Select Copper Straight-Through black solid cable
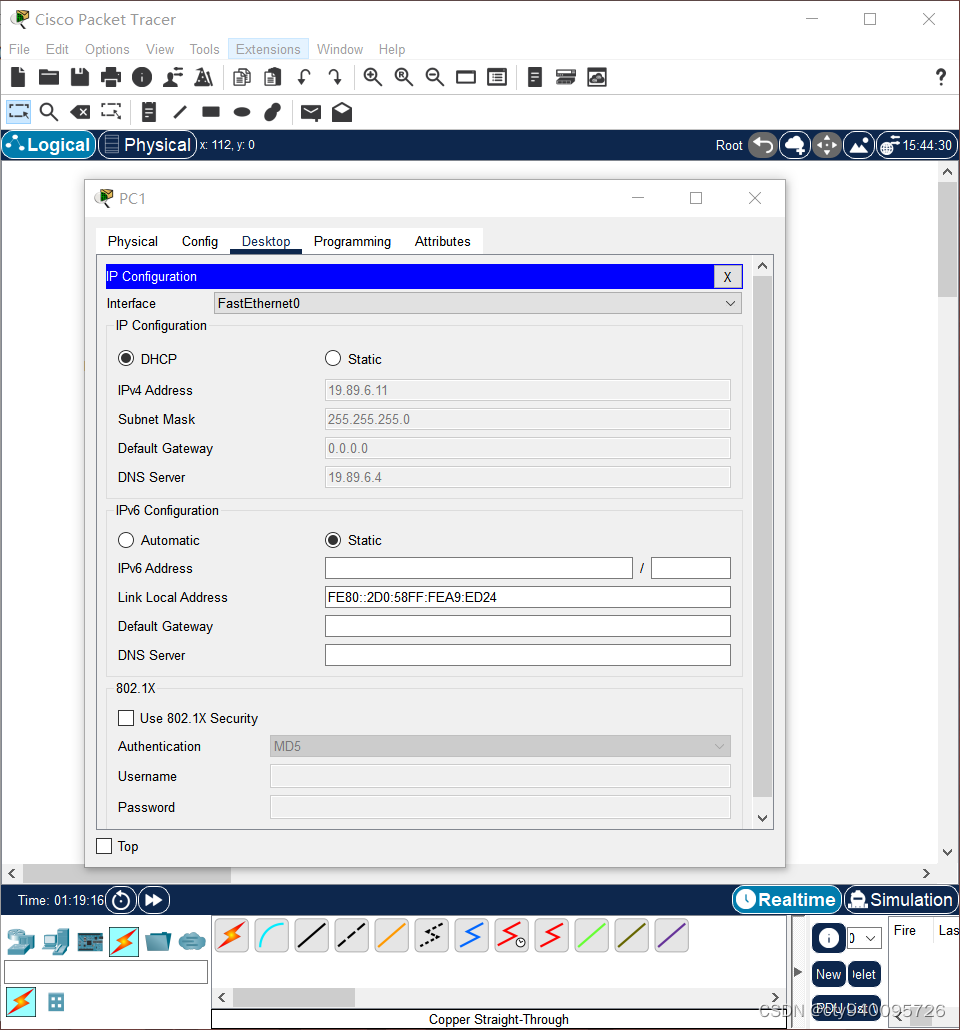The height and width of the screenshot is (1030, 960). [311, 935]
